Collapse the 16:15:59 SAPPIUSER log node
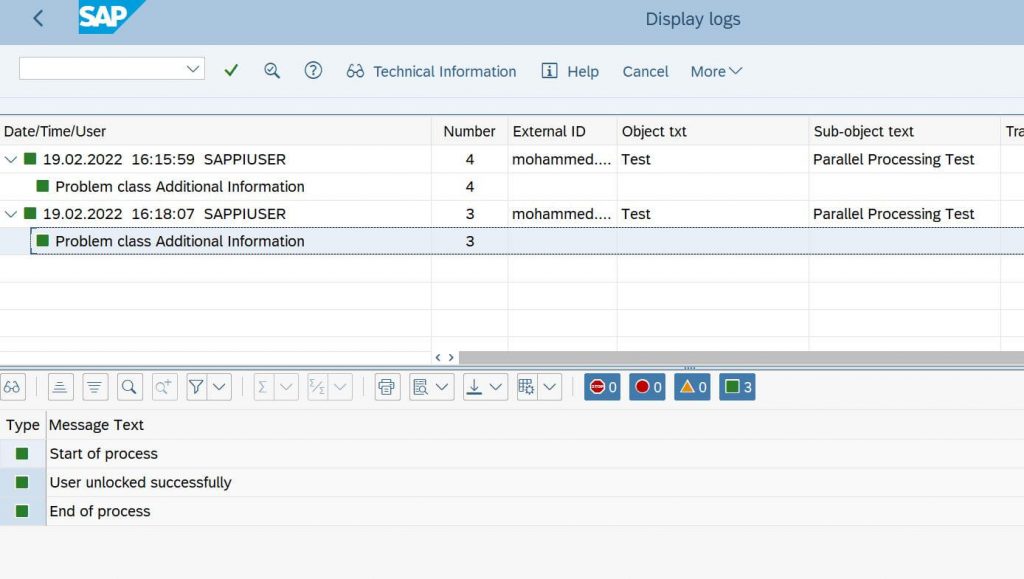1024x579 pixels. point(10,159)
